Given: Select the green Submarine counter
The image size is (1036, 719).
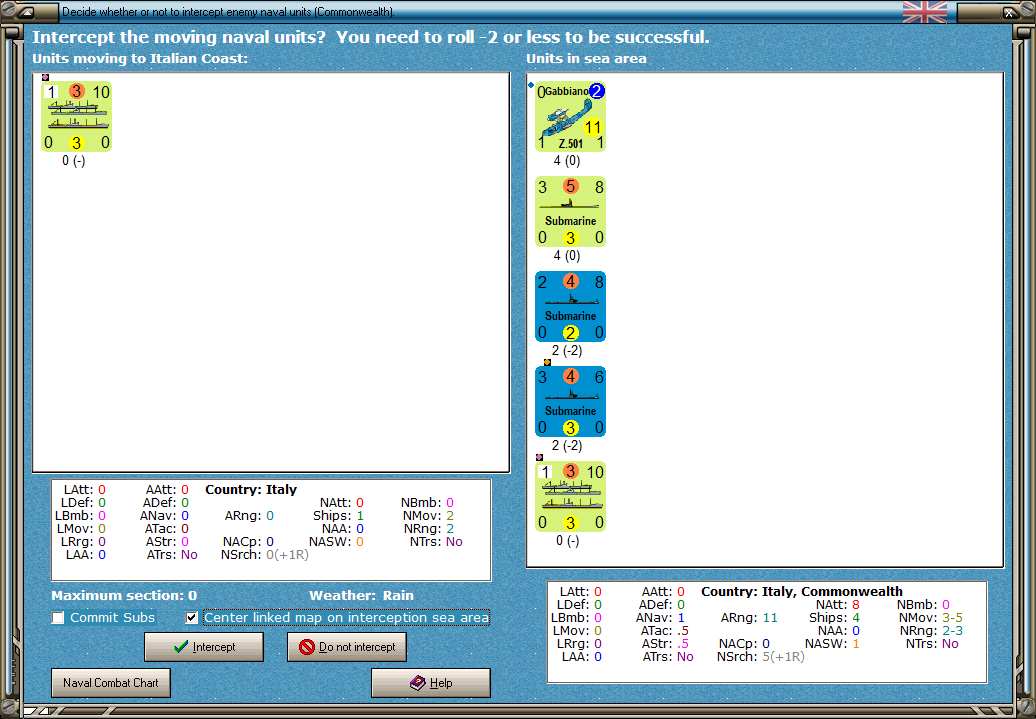Looking at the screenshot, I should click(570, 211).
